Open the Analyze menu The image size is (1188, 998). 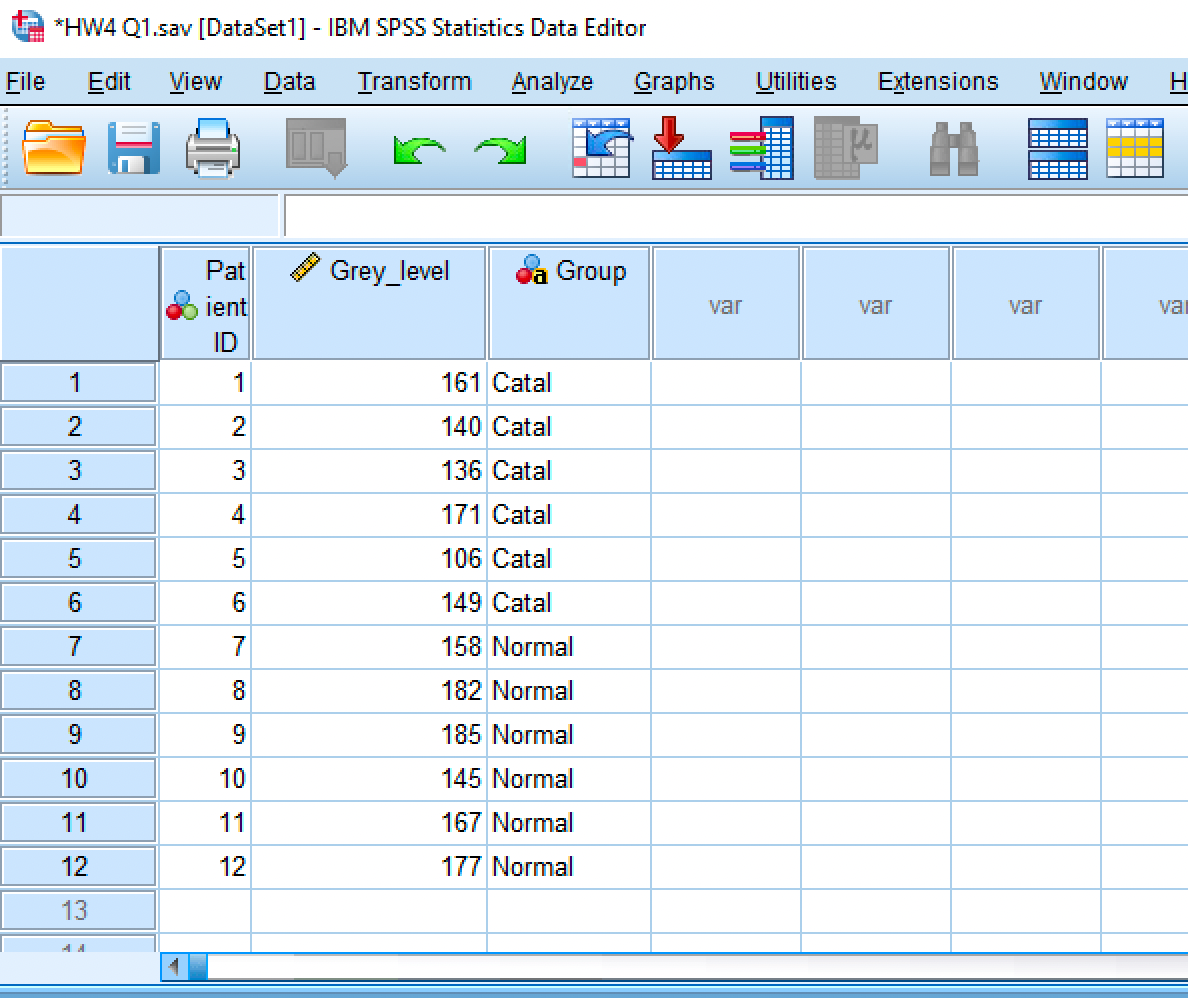coord(552,81)
